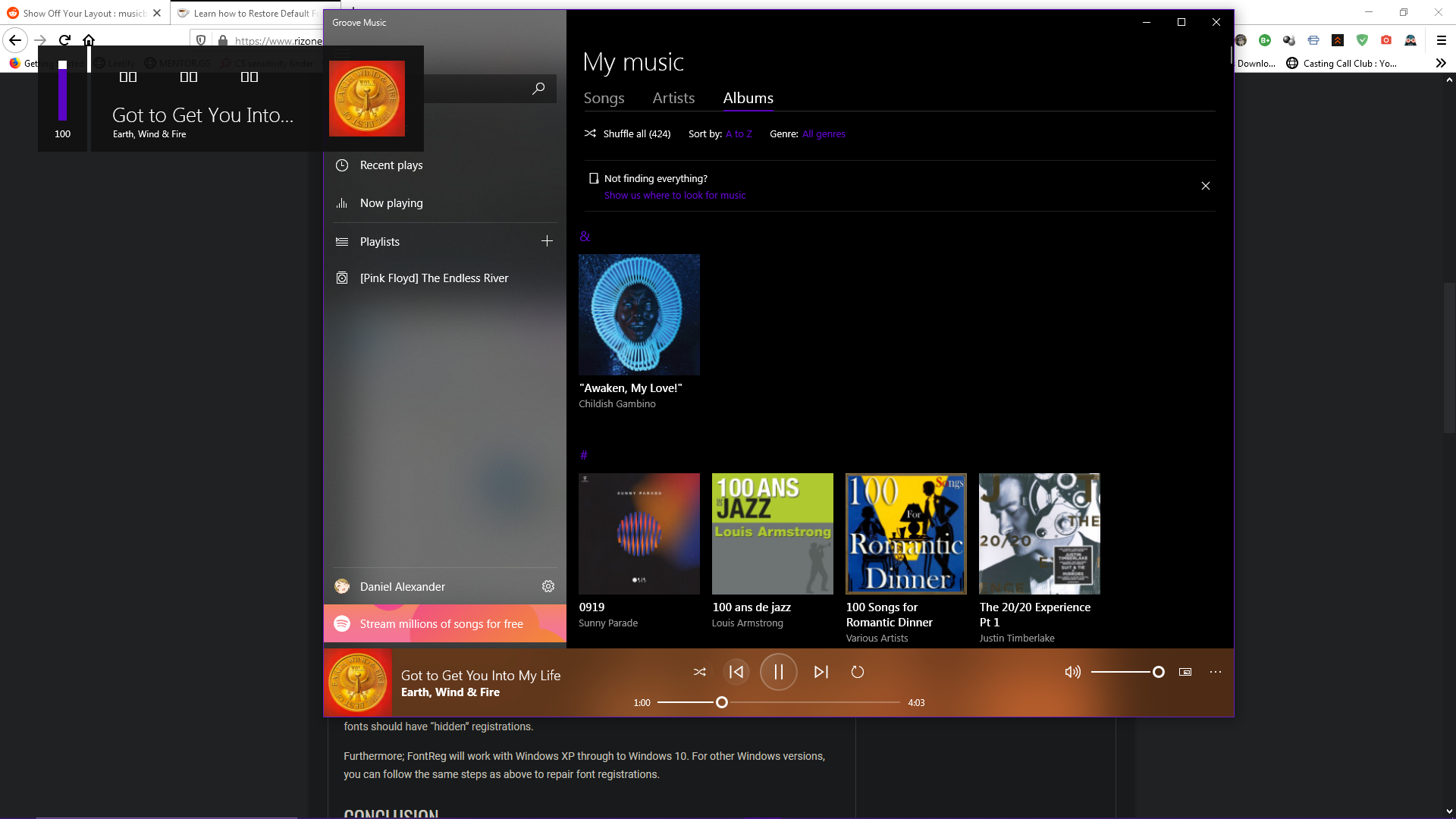Open Groove settings gear

click(x=548, y=586)
